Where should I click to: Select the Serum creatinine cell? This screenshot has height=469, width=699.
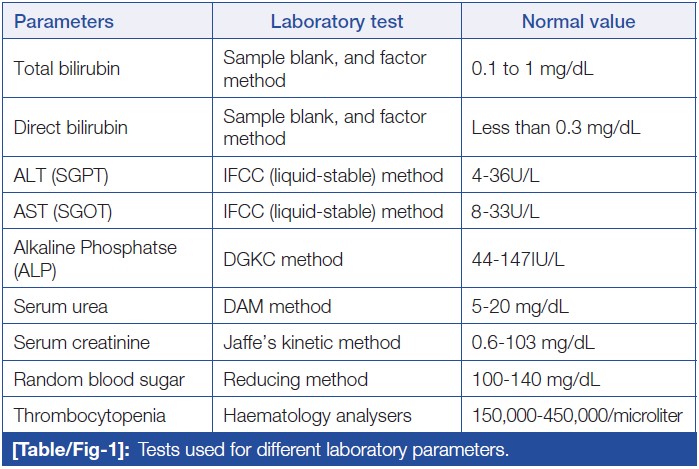pos(82,343)
